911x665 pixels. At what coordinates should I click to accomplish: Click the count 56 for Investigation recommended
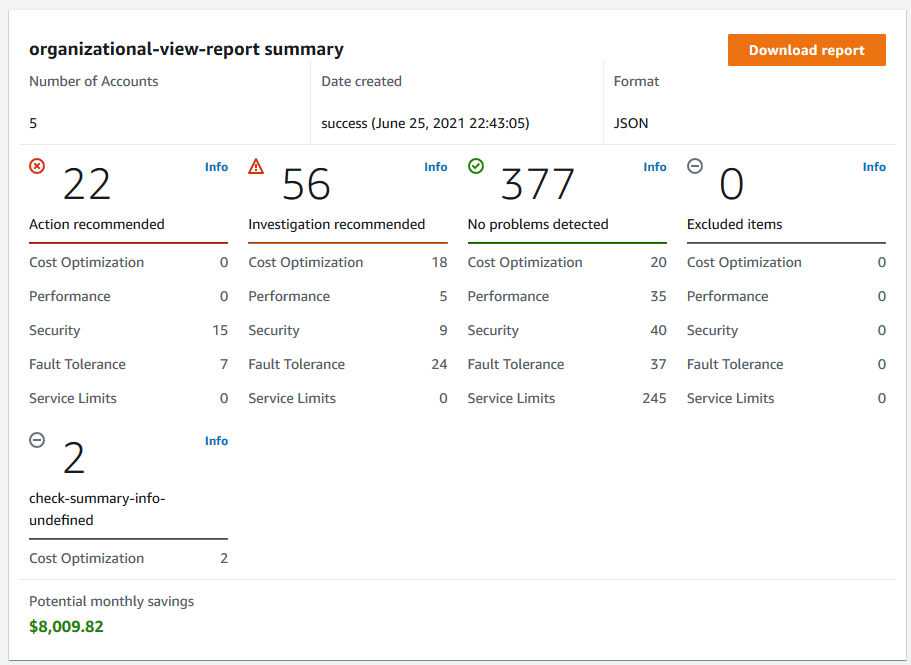click(x=306, y=185)
